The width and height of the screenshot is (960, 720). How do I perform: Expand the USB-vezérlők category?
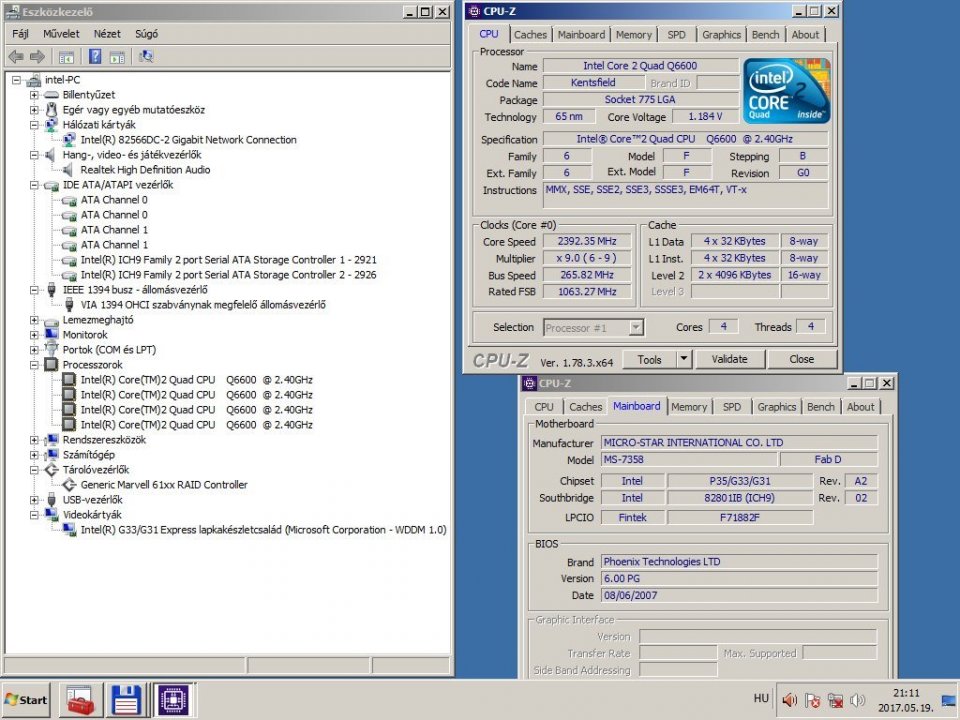pos(34,500)
